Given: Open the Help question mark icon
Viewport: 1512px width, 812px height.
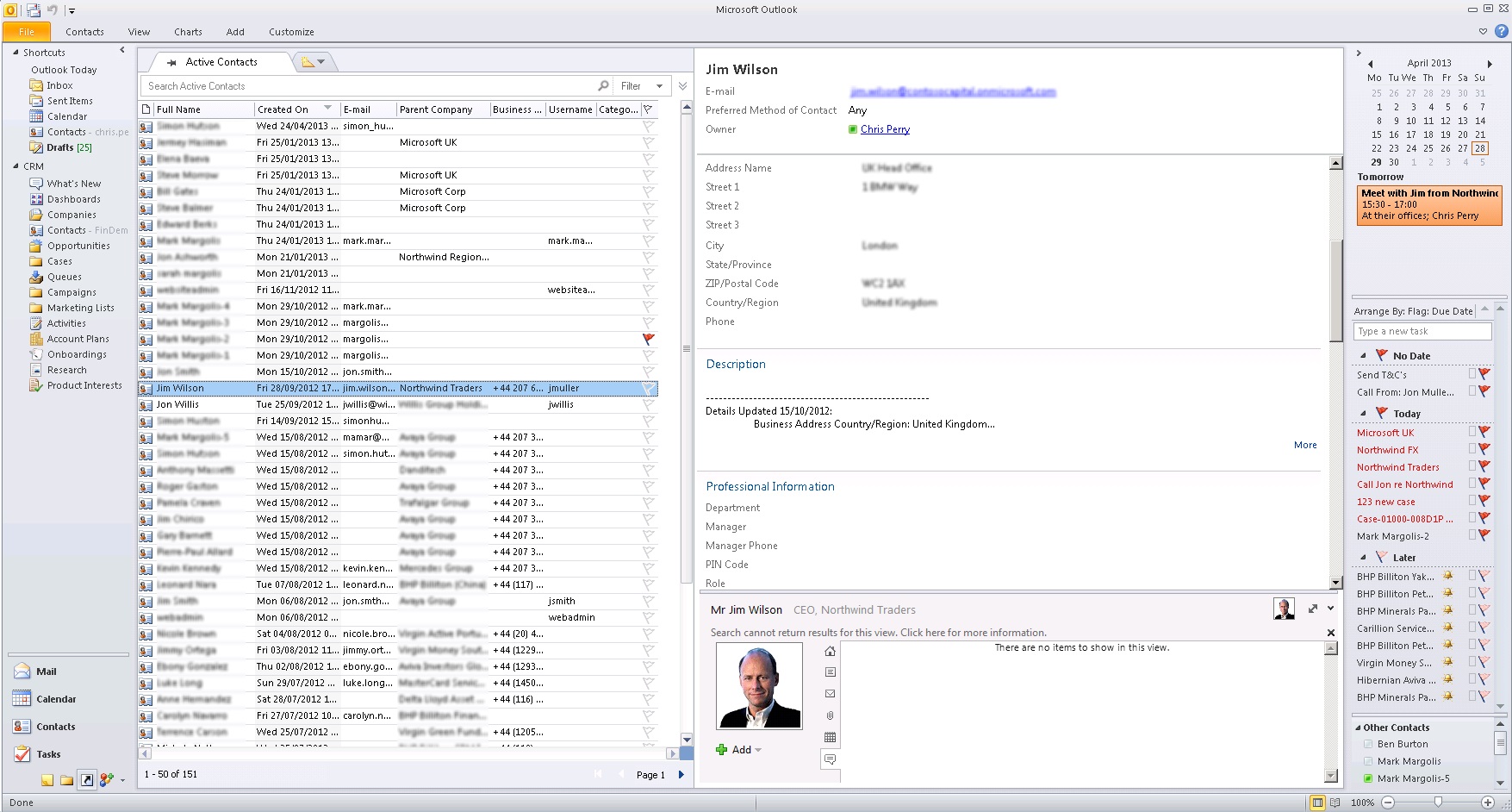Looking at the screenshot, I should pos(1501,31).
